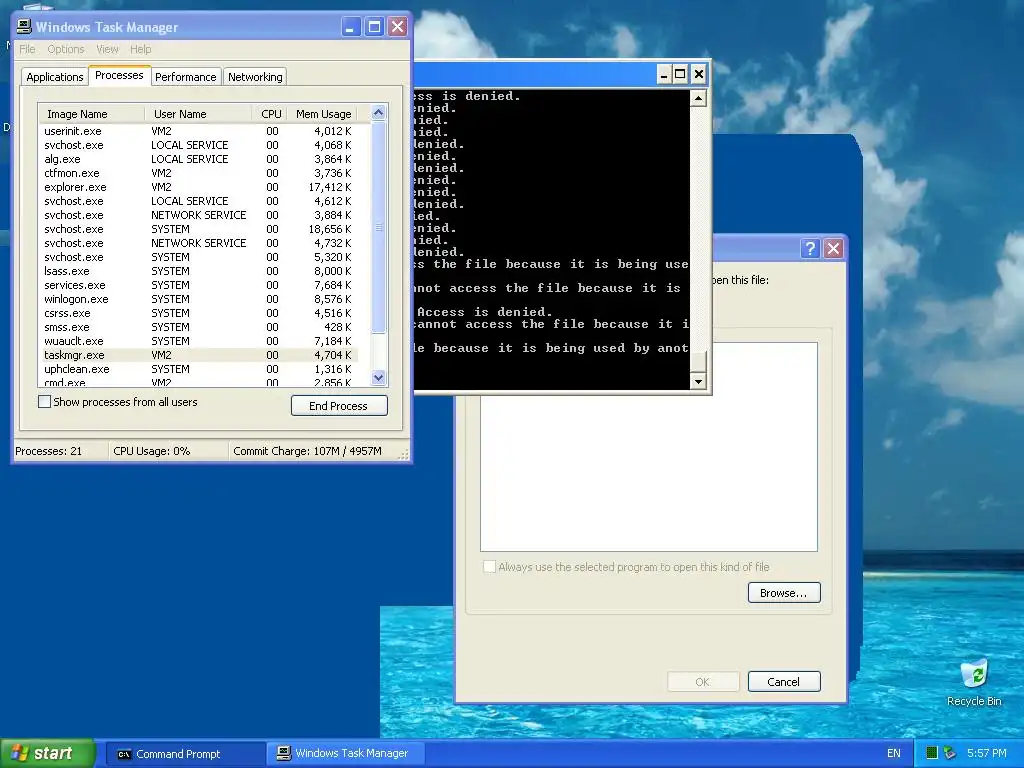Maximize the Command Prompt window
The height and width of the screenshot is (768, 1024).
(680, 74)
